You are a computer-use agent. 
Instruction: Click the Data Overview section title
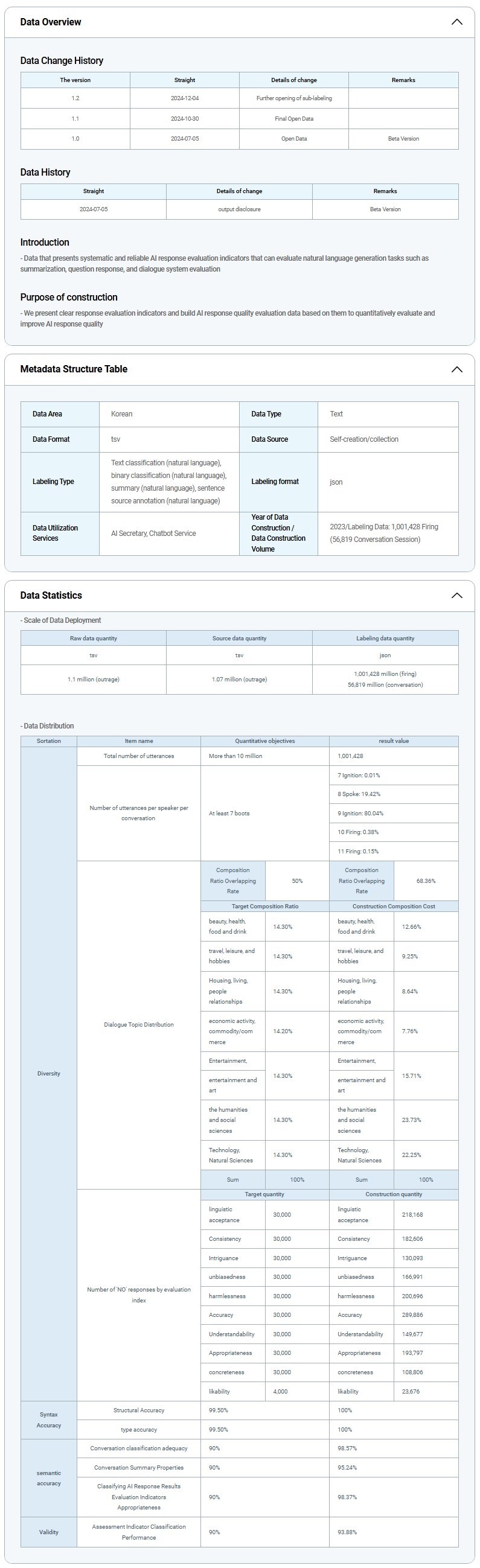pos(51,22)
